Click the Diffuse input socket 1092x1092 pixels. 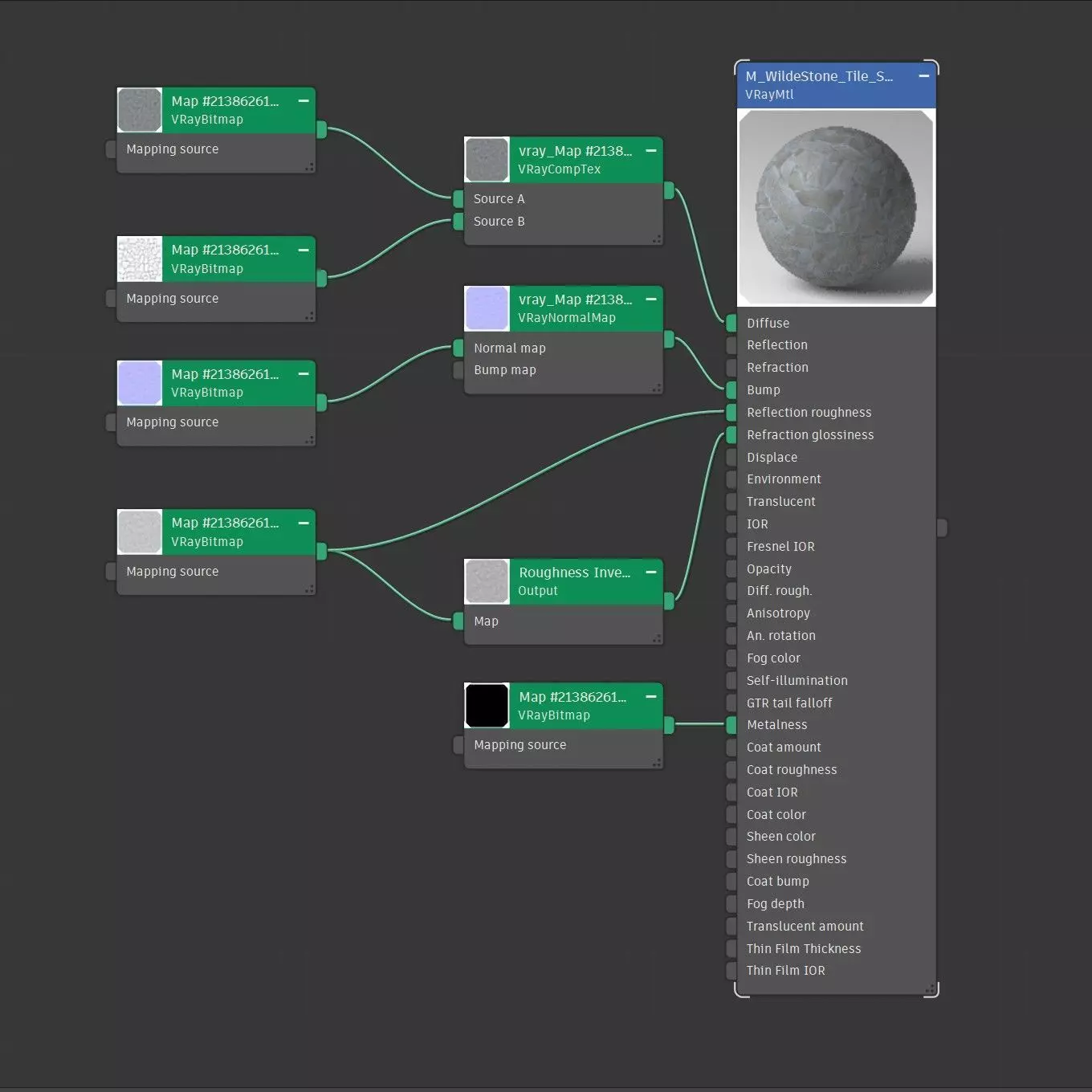click(731, 324)
